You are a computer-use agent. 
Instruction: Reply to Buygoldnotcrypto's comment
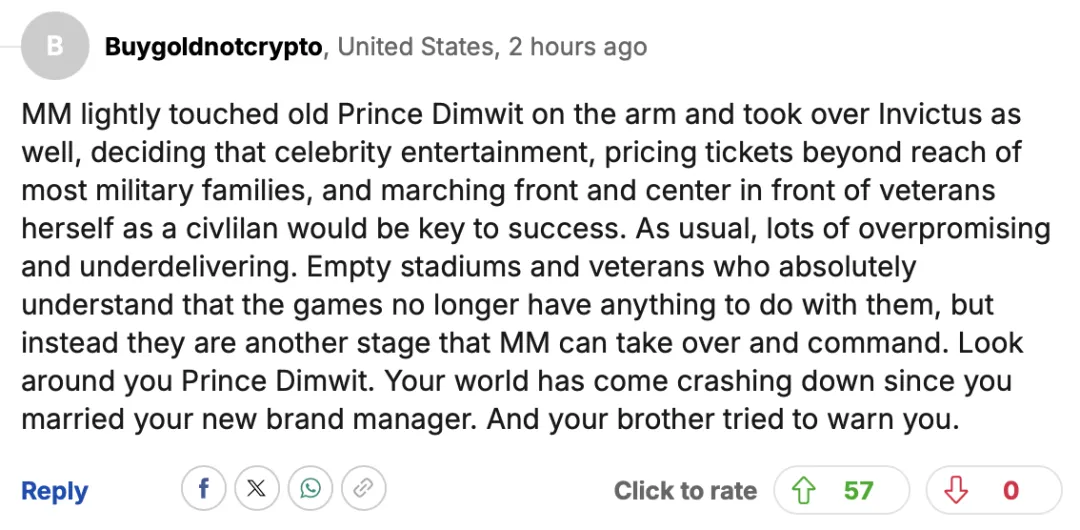[x=54, y=491]
